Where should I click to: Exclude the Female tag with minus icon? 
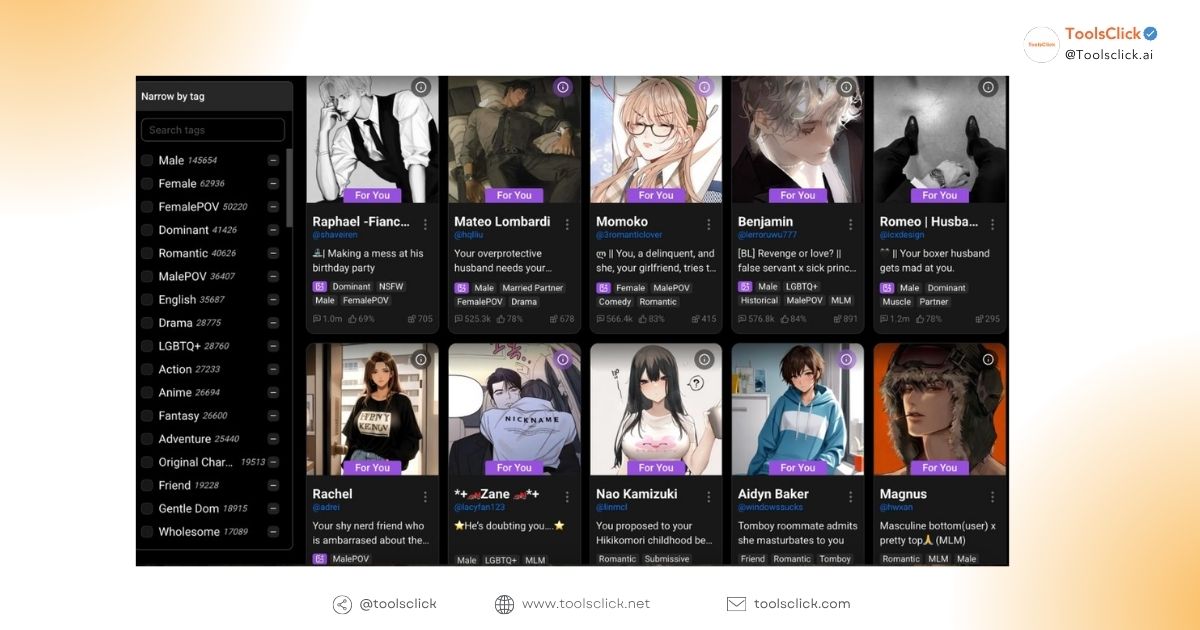[273, 183]
